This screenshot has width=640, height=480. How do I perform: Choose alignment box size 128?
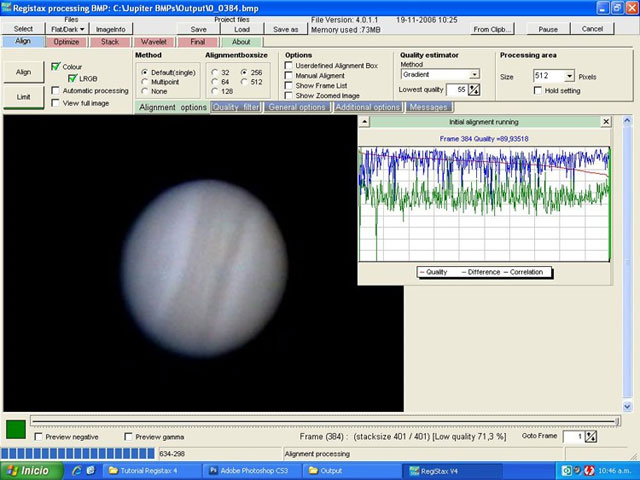click(213, 91)
